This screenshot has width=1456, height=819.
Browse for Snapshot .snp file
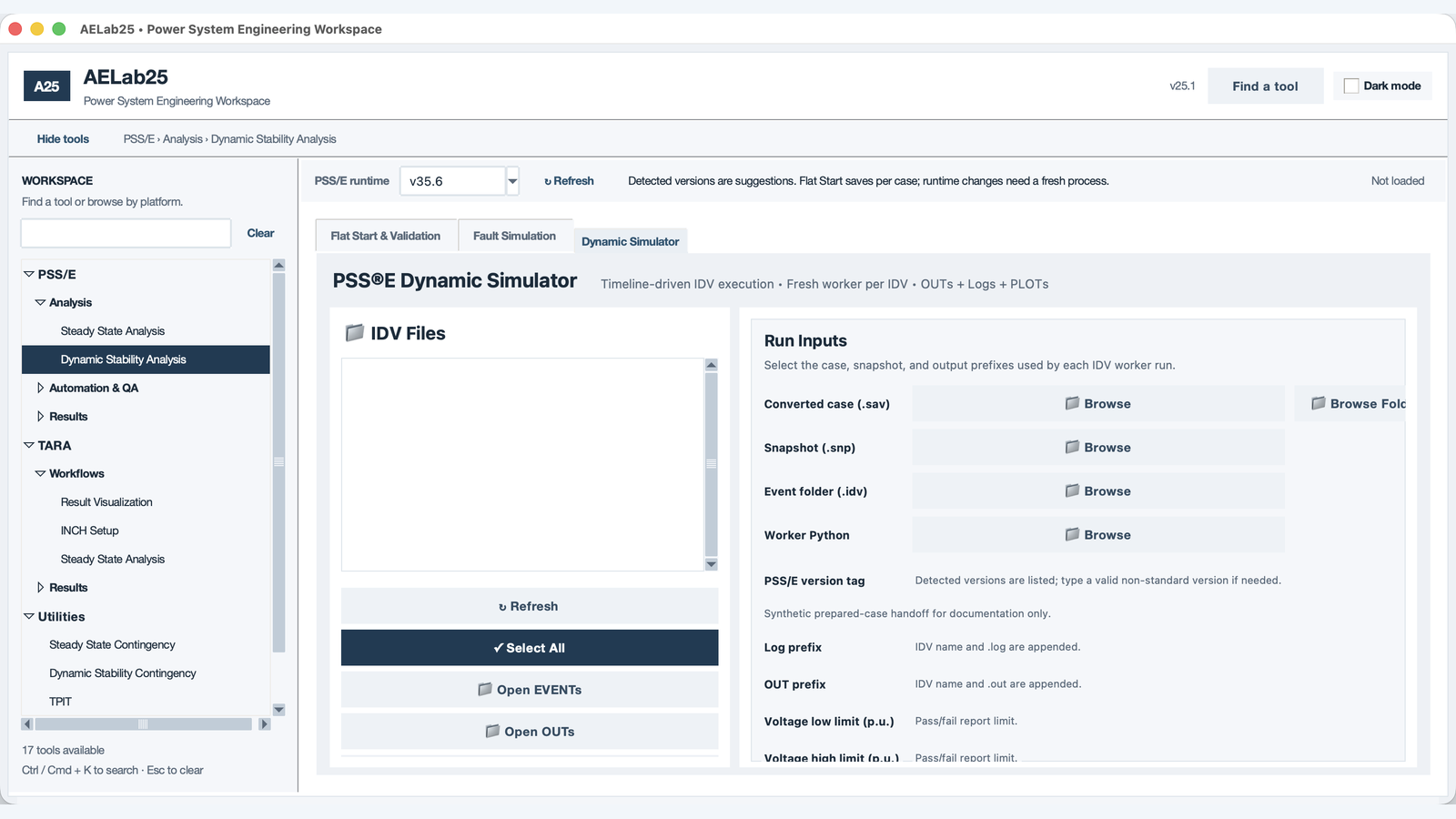coord(1098,447)
